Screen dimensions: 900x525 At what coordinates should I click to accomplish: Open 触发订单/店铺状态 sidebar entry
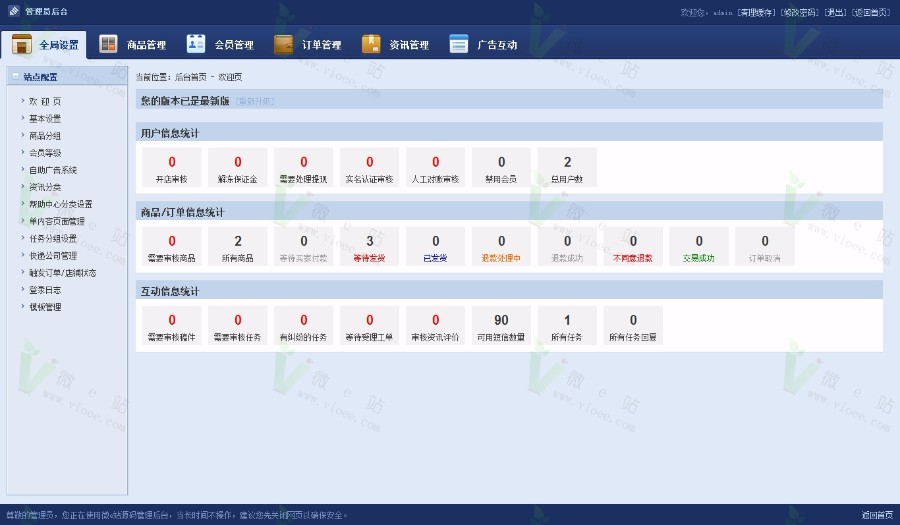63,273
